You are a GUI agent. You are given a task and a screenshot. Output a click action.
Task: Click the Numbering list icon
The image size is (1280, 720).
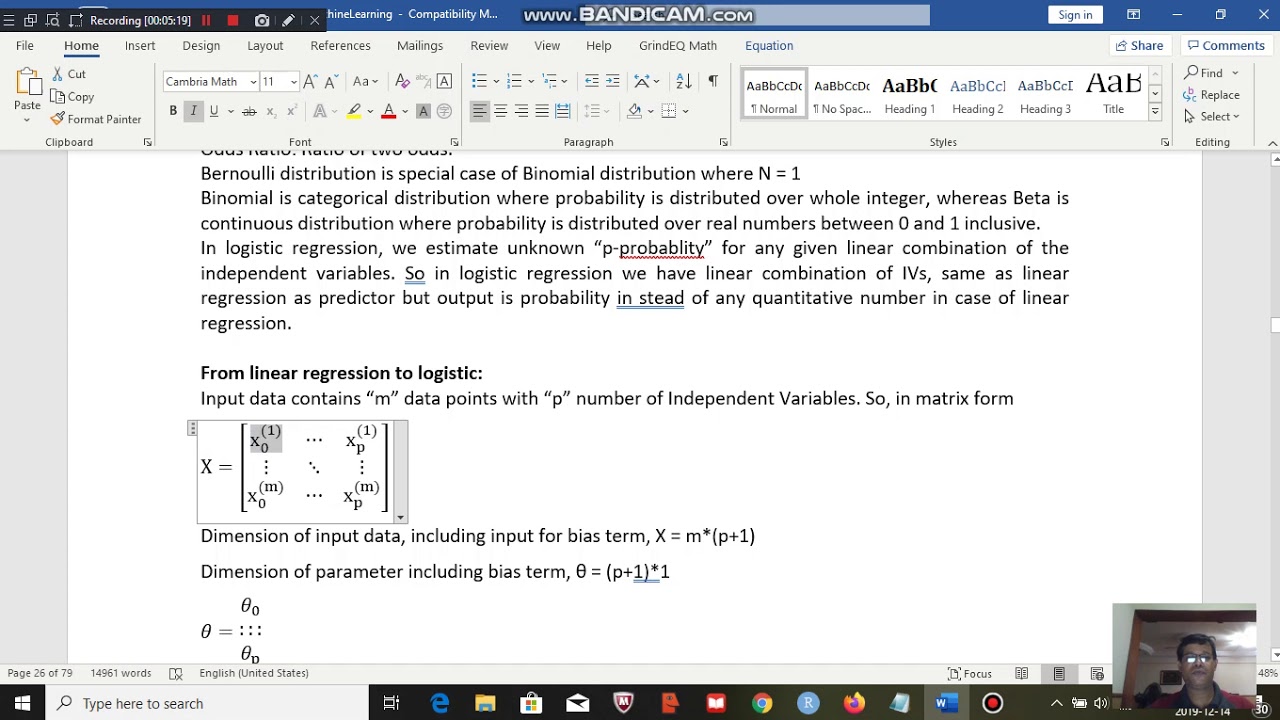[514, 81]
